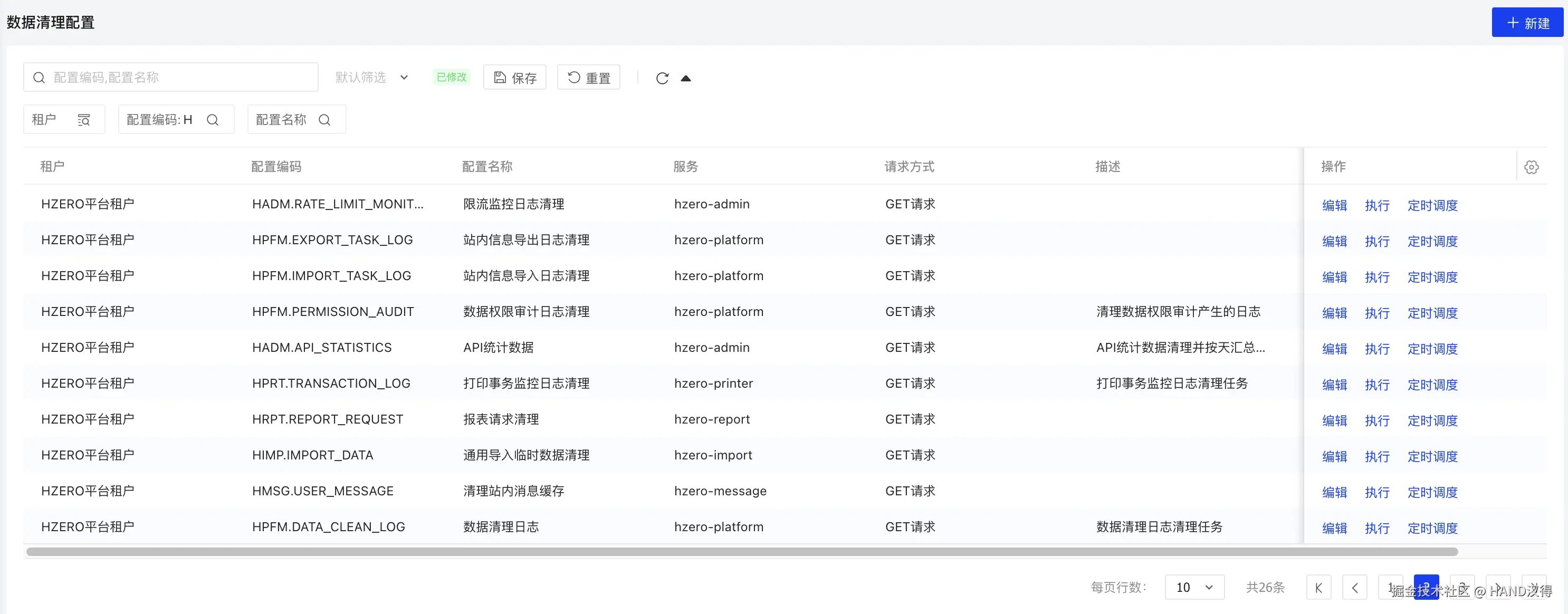Open the tenant lookup search icon
Image resolution: width=1568 pixels, height=614 pixels.
click(x=84, y=120)
